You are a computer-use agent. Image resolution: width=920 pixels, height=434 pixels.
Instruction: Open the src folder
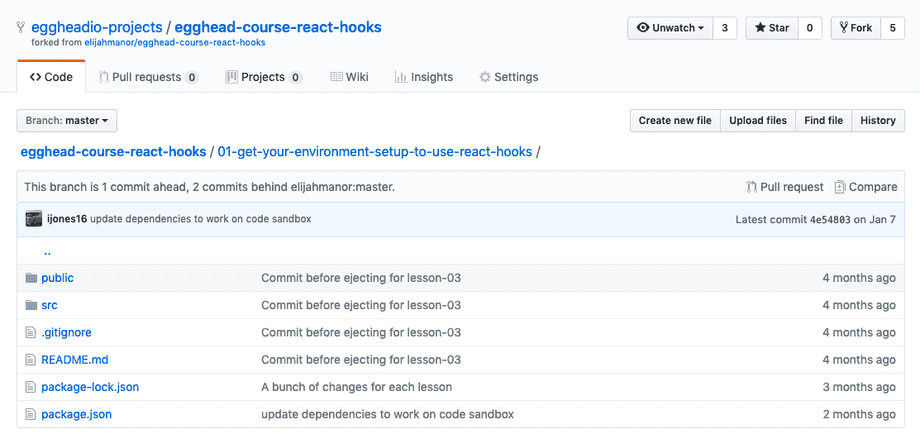click(49, 305)
